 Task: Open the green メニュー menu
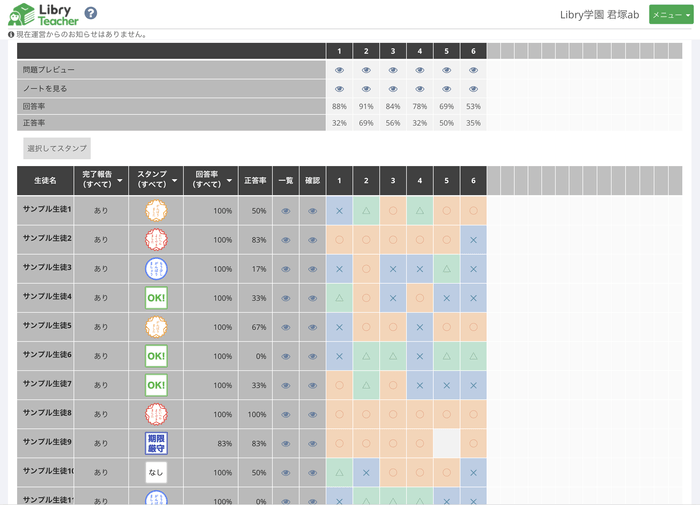(x=671, y=14)
